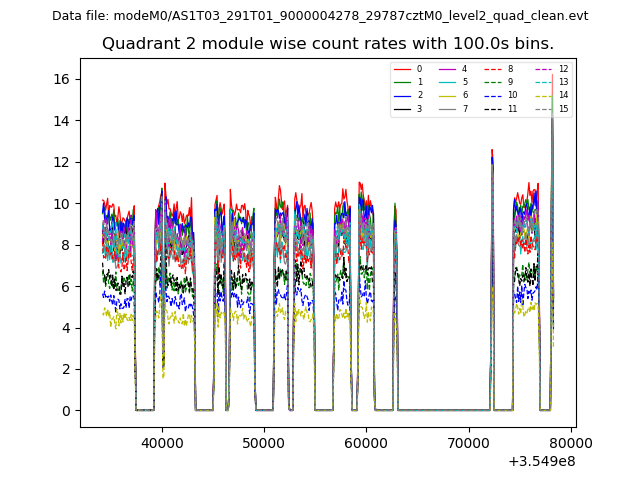Click the x-axis tick label 40000
The image size is (640, 480).
162,442
